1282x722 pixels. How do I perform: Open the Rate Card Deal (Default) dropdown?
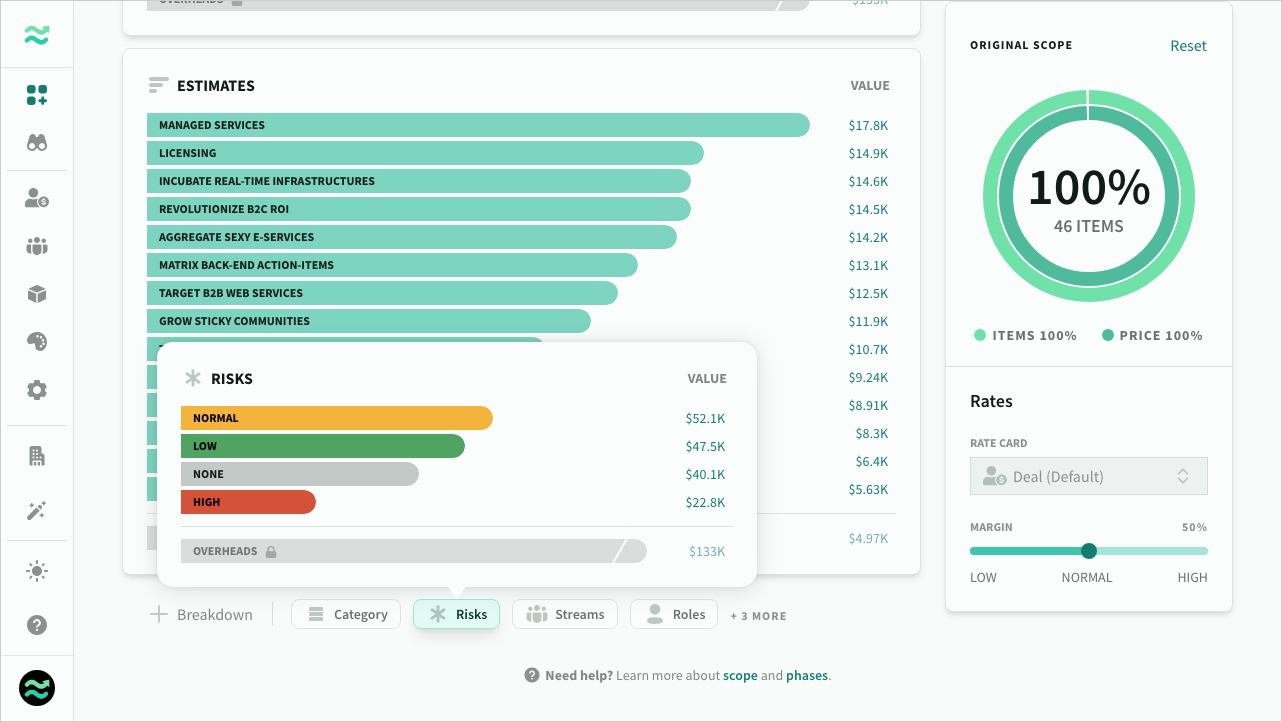pos(1088,476)
